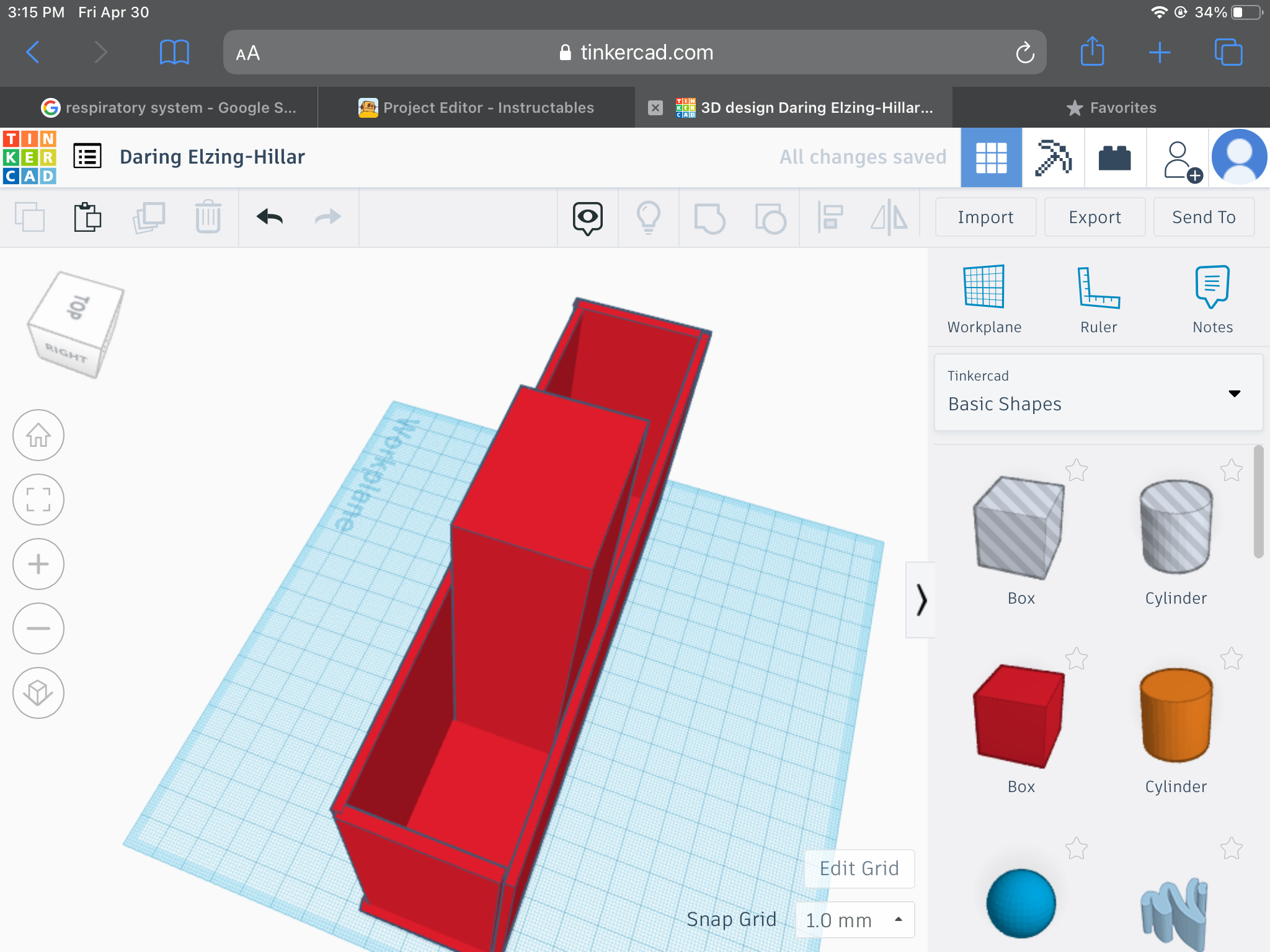The width and height of the screenshot is (1270, 952).
Task: Pick the striped hole Box shape
Action: (x=1020, y=529)
